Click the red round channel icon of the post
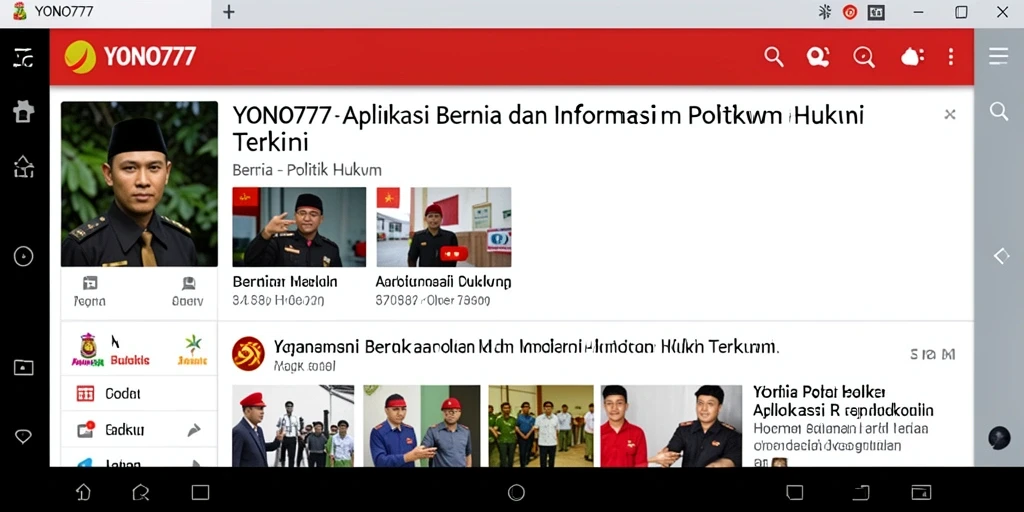 tap(248, 354)
